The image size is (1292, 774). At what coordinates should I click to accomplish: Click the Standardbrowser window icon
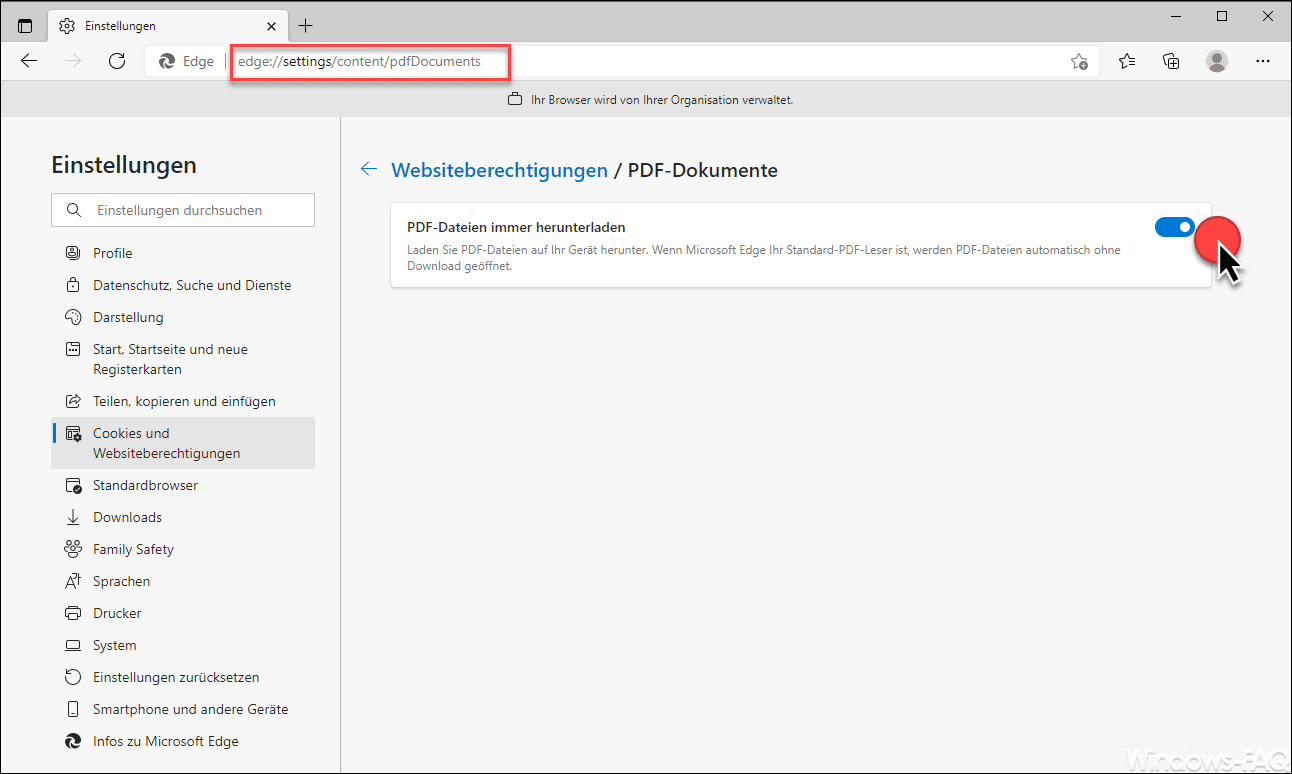coord(73,485)
